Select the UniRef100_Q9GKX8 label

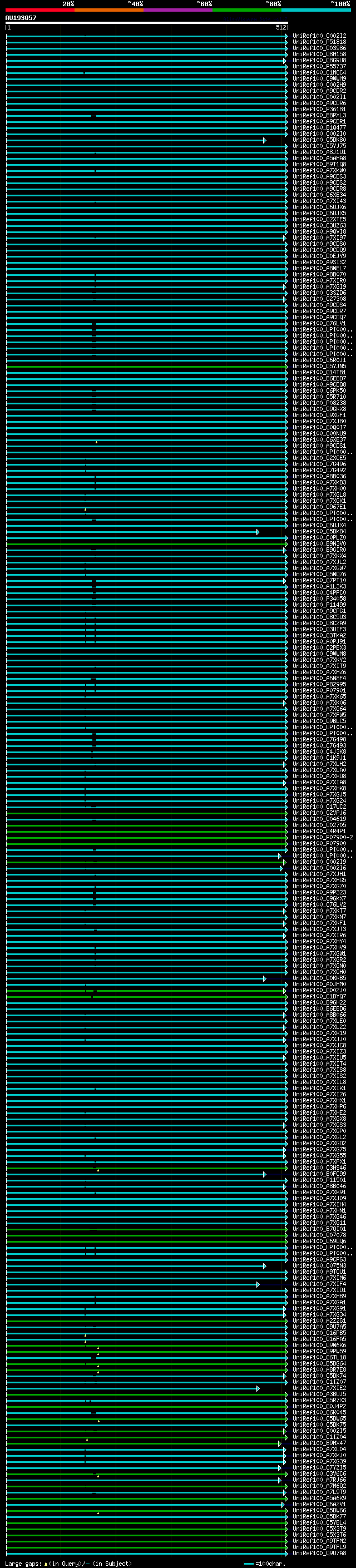coord(319,409)
